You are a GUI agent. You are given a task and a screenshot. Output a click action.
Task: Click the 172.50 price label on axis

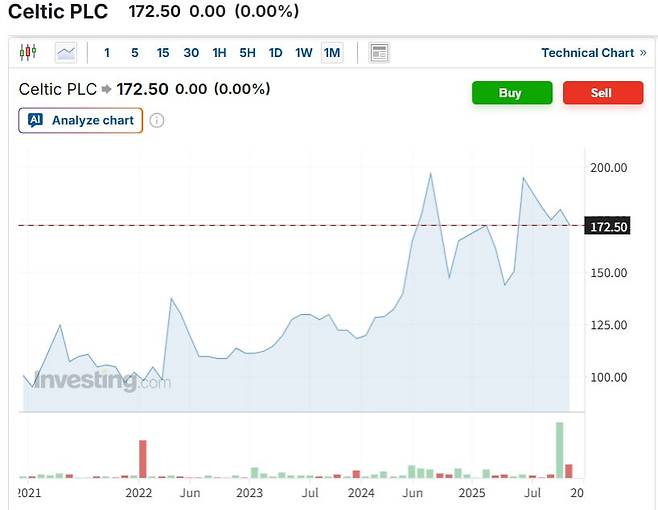point(608,227)
